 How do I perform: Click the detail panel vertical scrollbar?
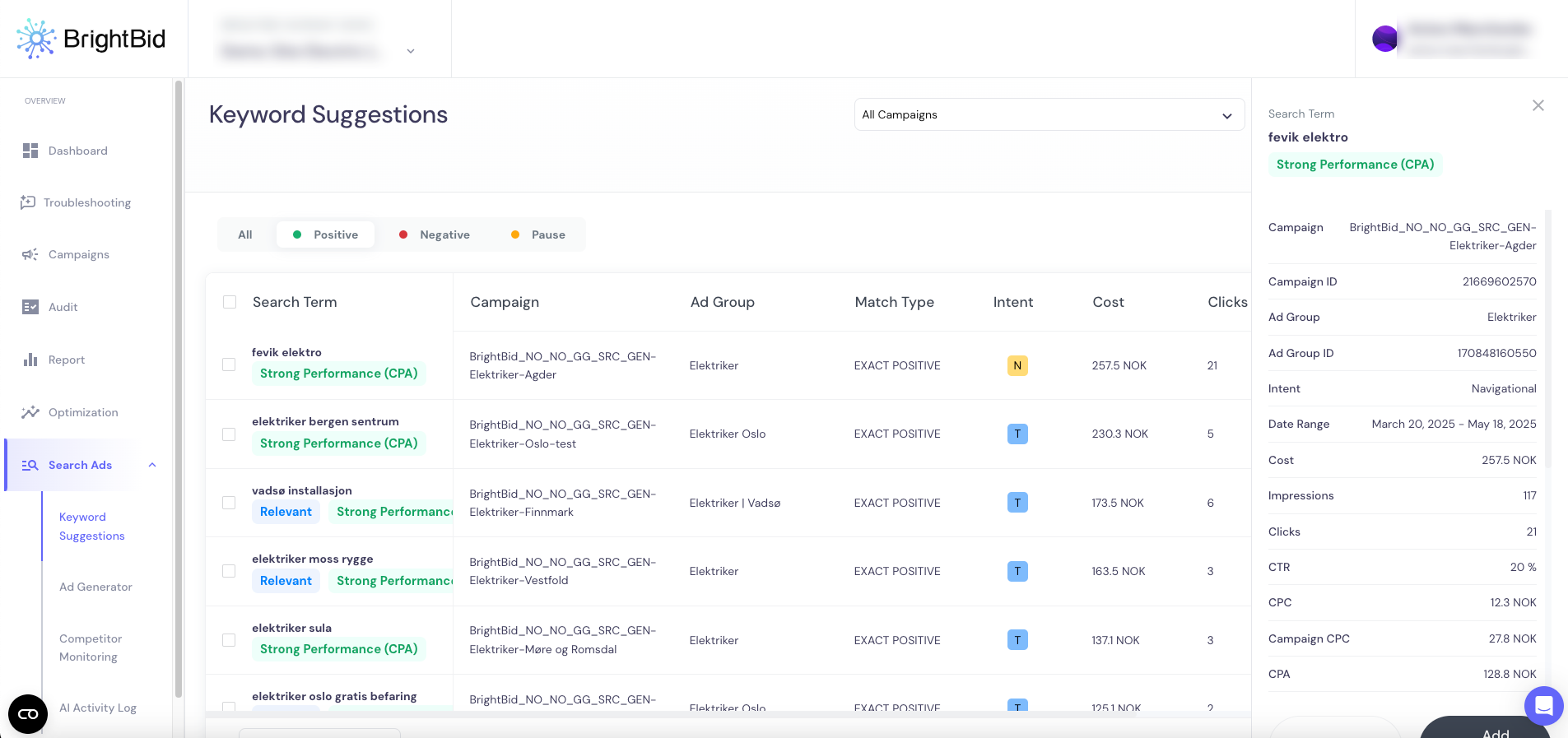1548,339
